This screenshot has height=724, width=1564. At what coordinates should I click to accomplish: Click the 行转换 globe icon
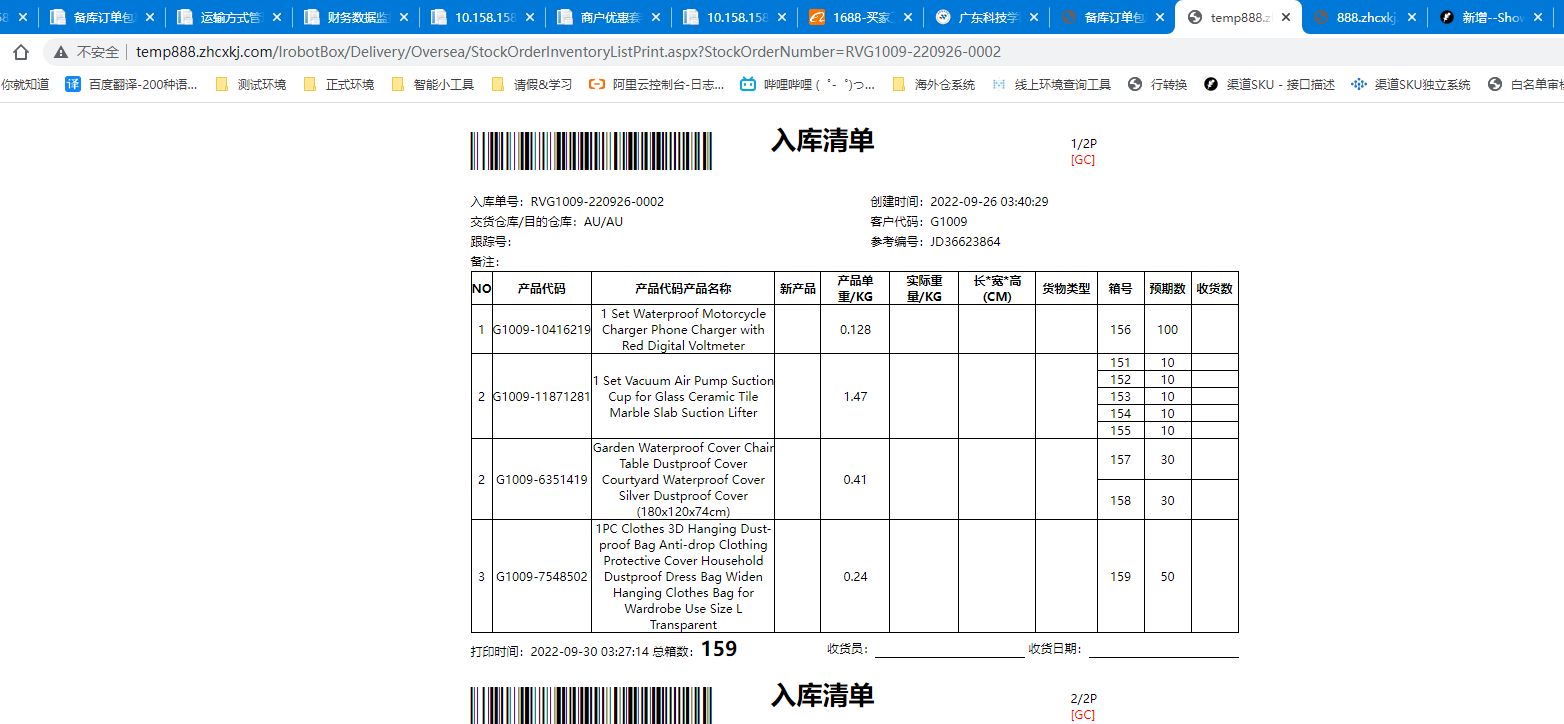(1135, 84)
